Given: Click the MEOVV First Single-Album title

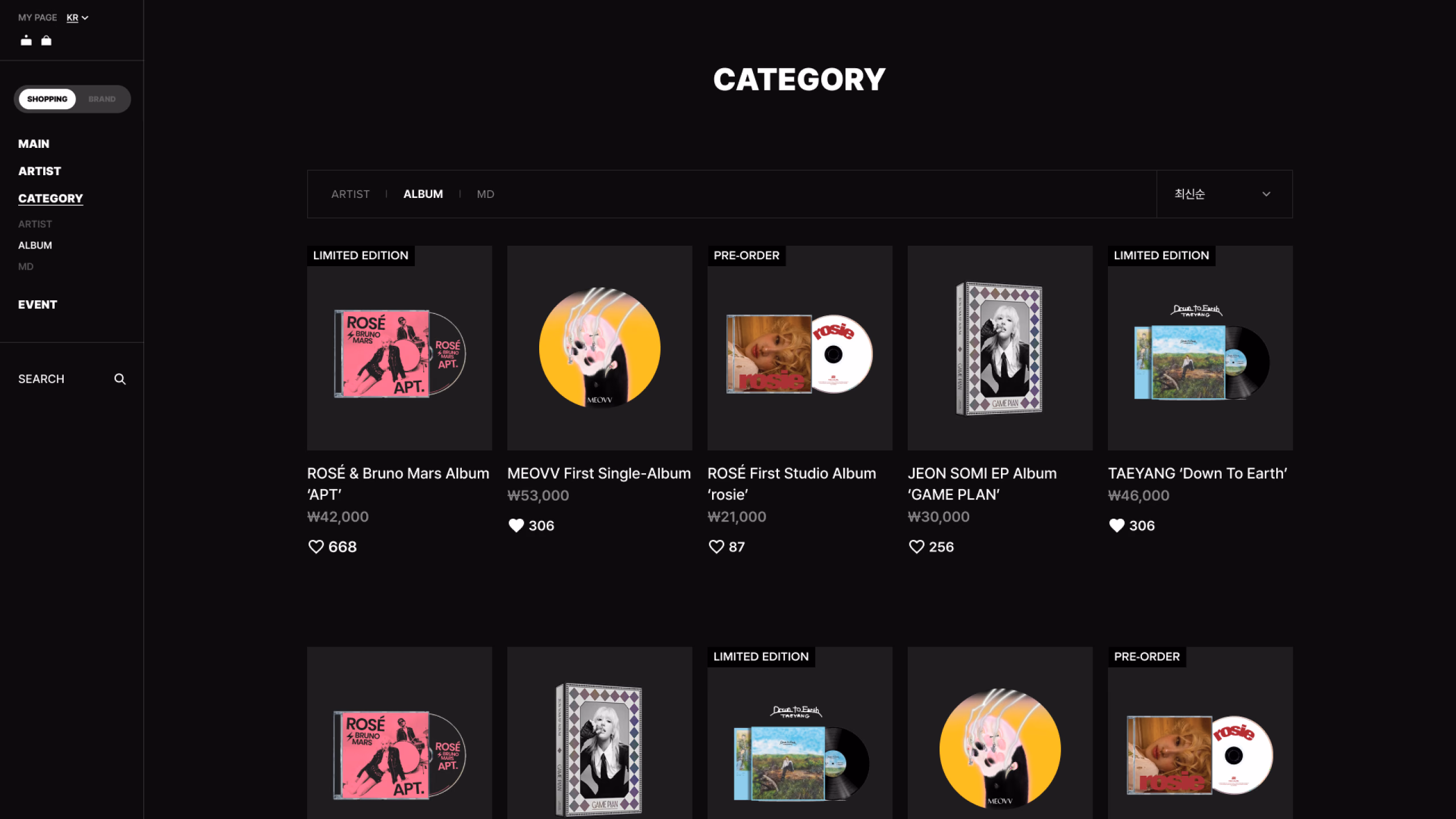Looking at the screenshot, I should point(599,473).
